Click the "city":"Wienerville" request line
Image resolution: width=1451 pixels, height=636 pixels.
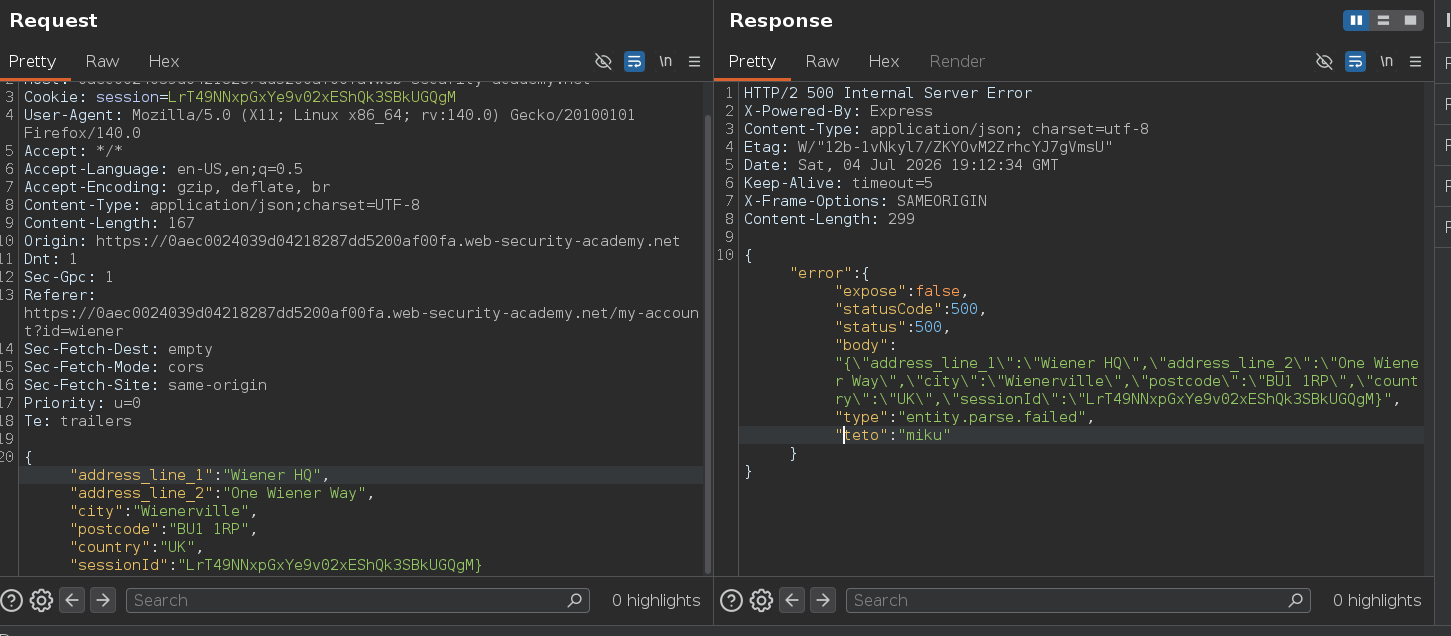pos(164,511)
